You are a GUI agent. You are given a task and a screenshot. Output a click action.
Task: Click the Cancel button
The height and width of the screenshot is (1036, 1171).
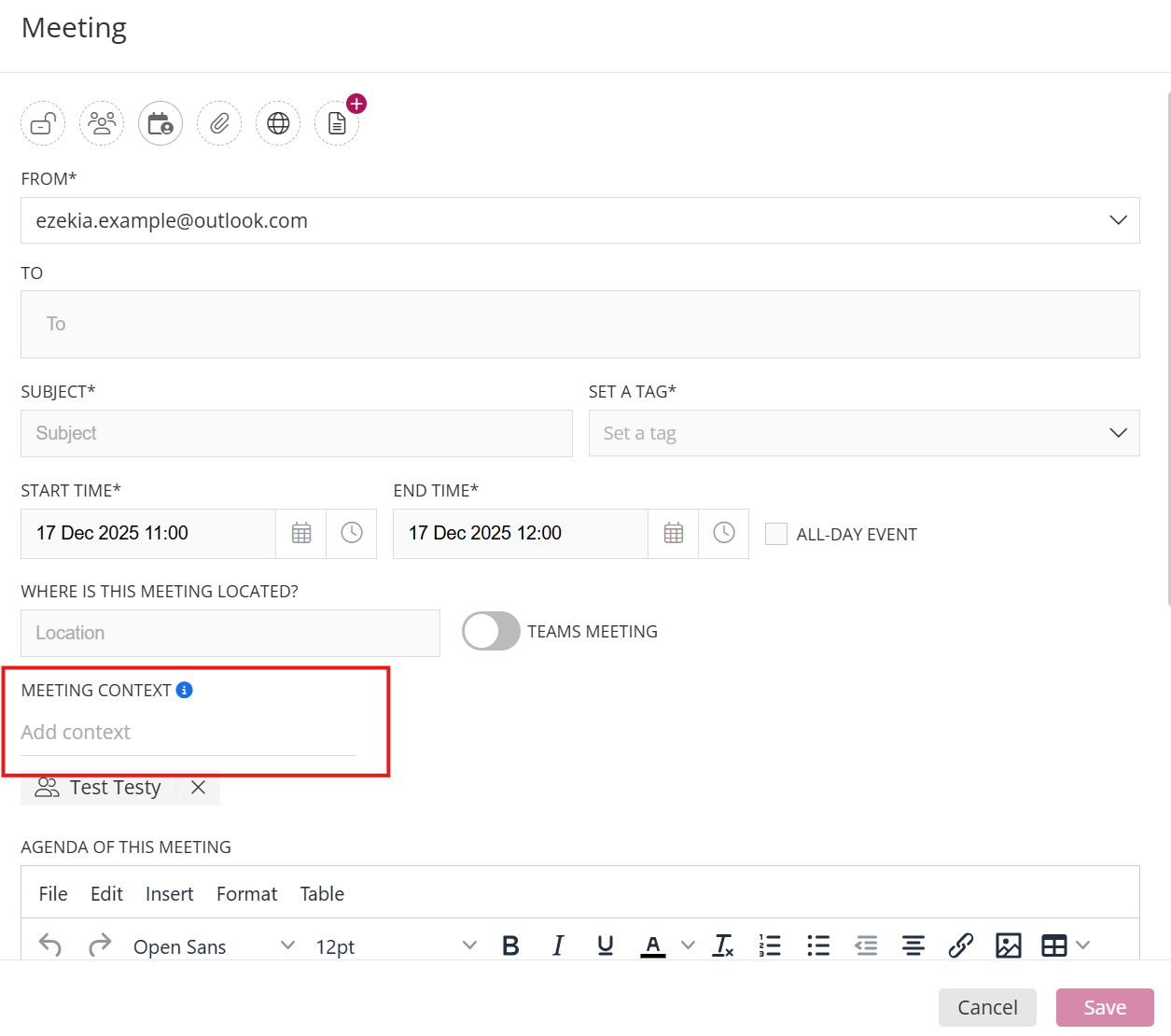(x=987, y=1007)
